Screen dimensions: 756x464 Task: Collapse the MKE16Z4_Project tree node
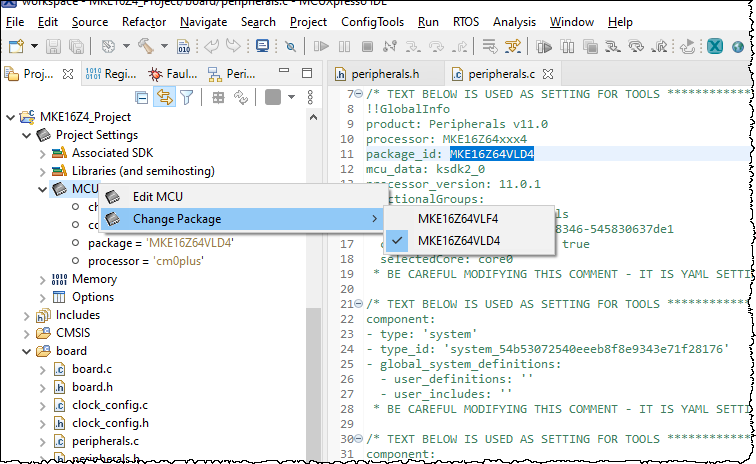(10, 117)
